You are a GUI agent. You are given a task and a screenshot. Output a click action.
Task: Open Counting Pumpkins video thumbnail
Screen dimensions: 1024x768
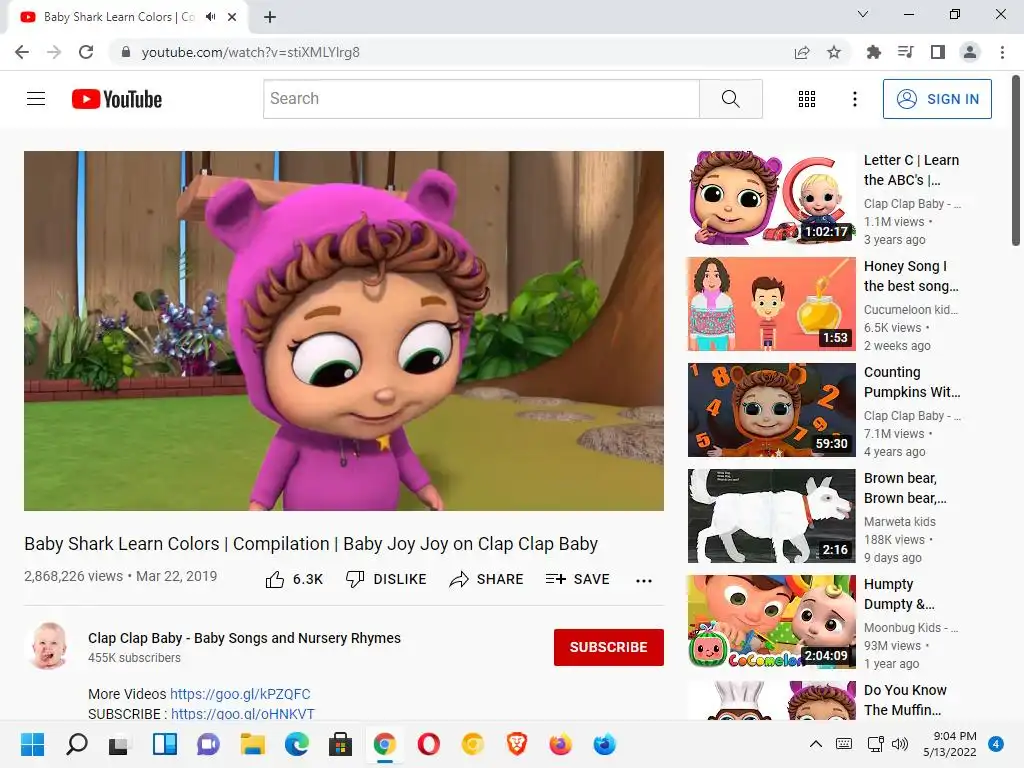(x=771, y=409)
